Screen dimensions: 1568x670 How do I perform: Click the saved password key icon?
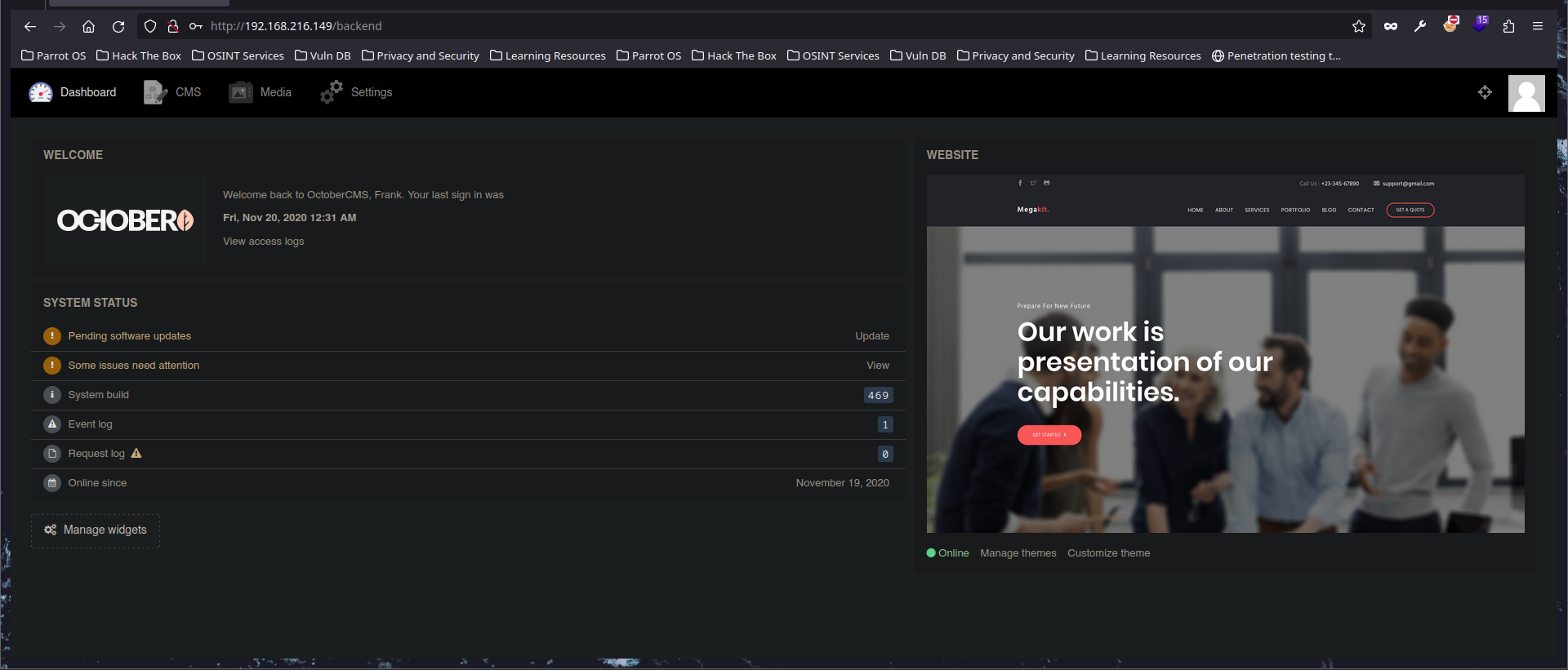pos(196,26)
